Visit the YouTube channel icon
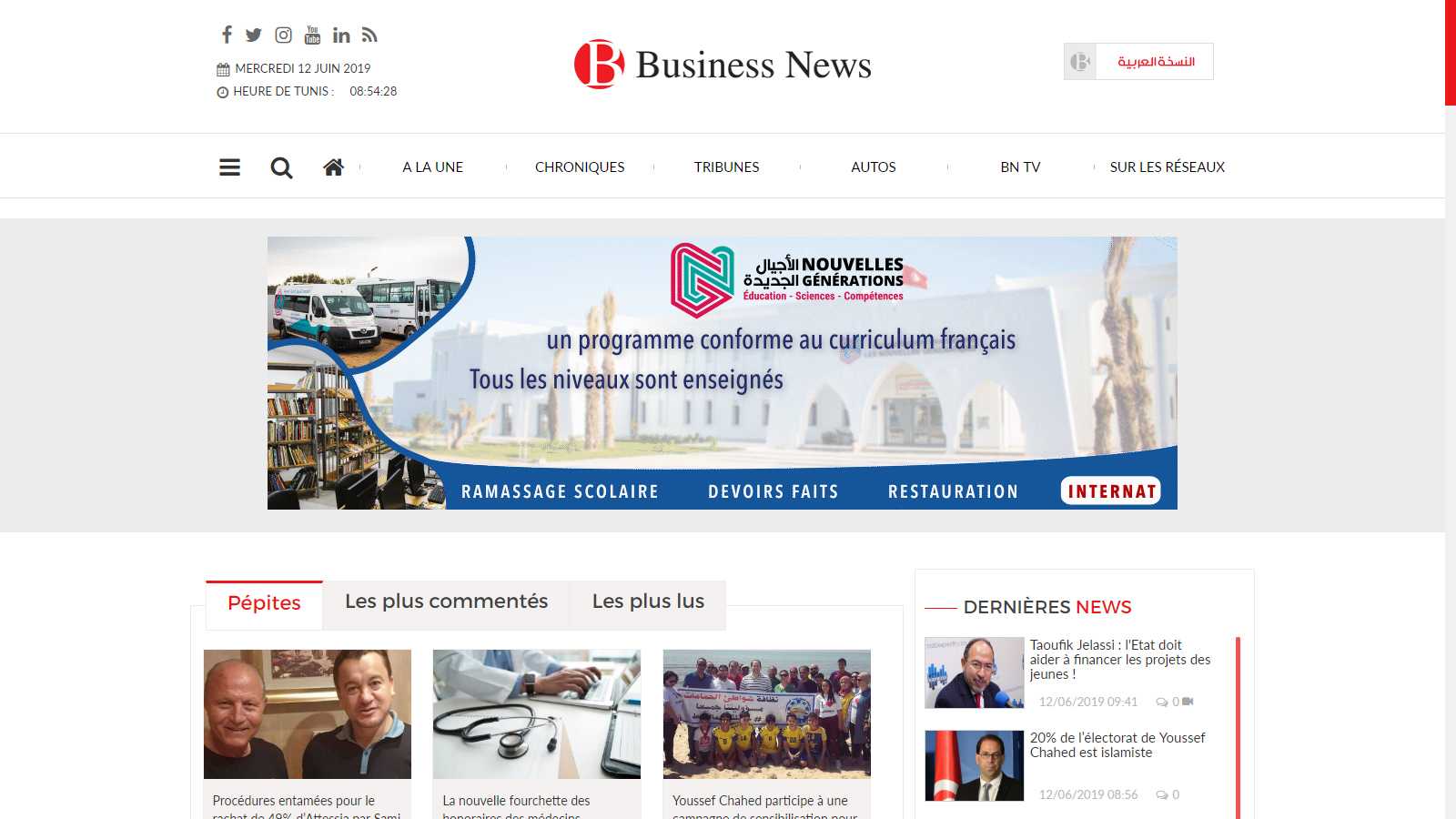Viewport: 1456px width, 819px height. click(x=312, y=35)
